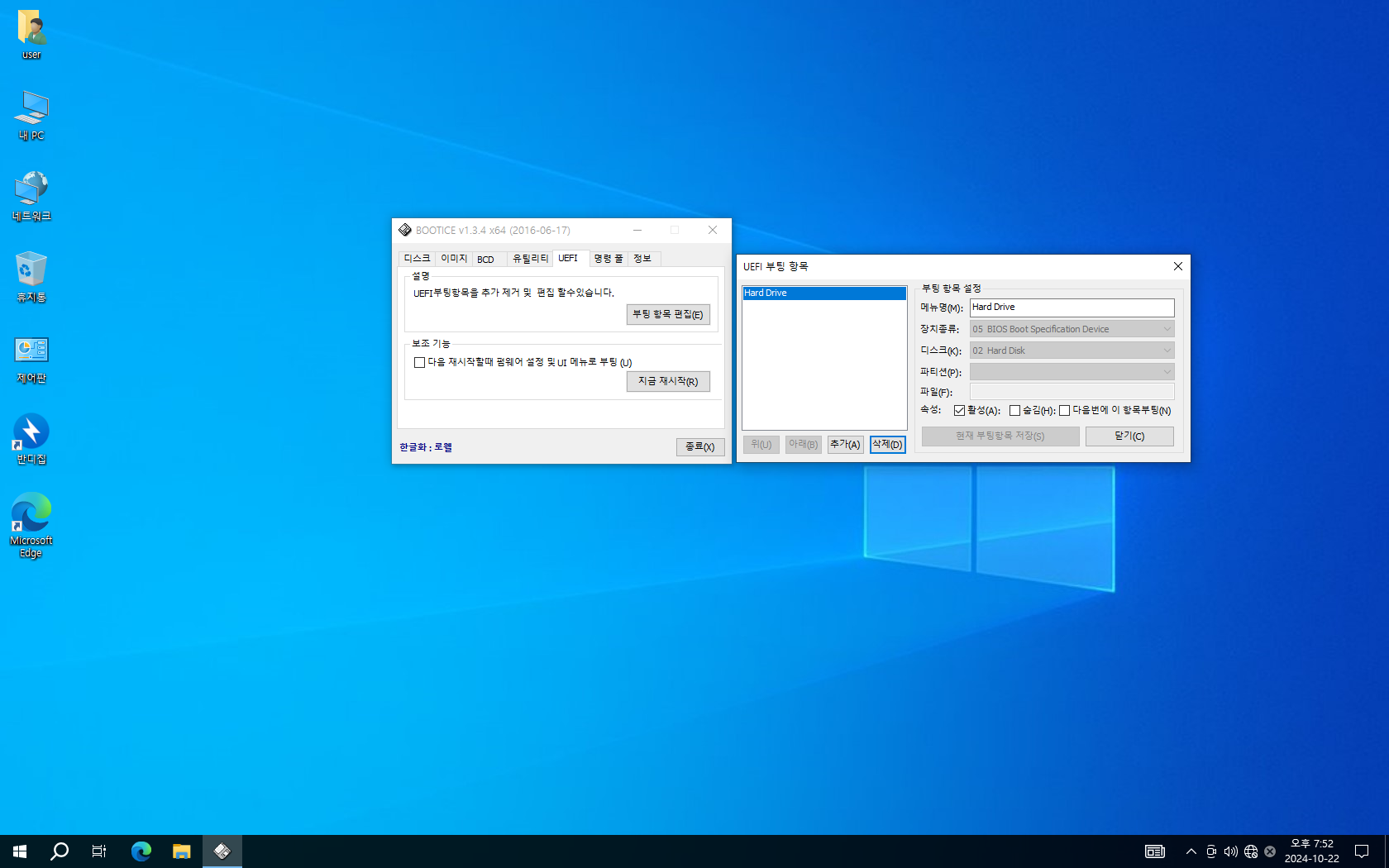Open the taskbar clock and date
This screenshot has height=868, width=1389.
coord(1312,851)
